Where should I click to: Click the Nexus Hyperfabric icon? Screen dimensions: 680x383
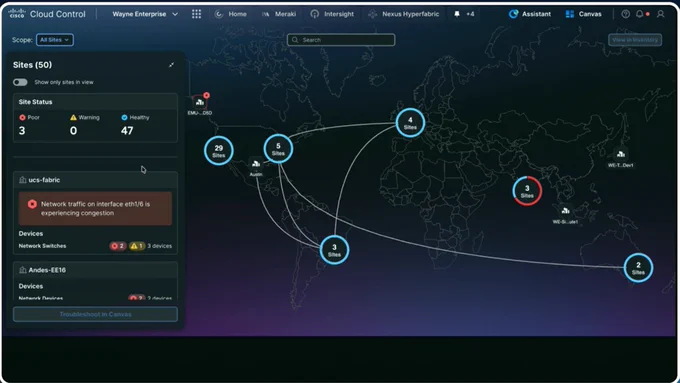pos(373,14)
